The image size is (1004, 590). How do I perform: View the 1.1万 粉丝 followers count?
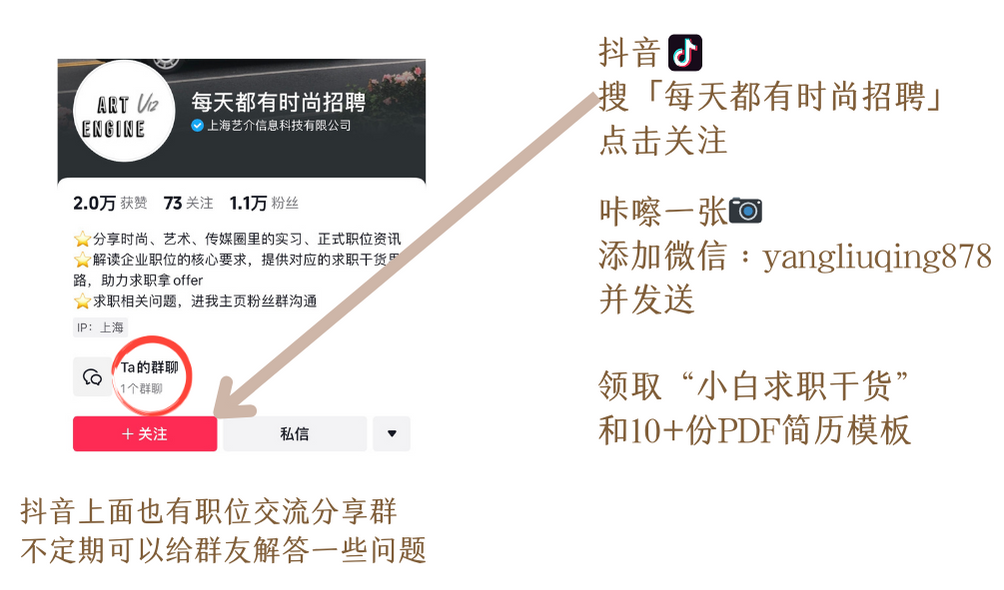click(x=264, y=203)
